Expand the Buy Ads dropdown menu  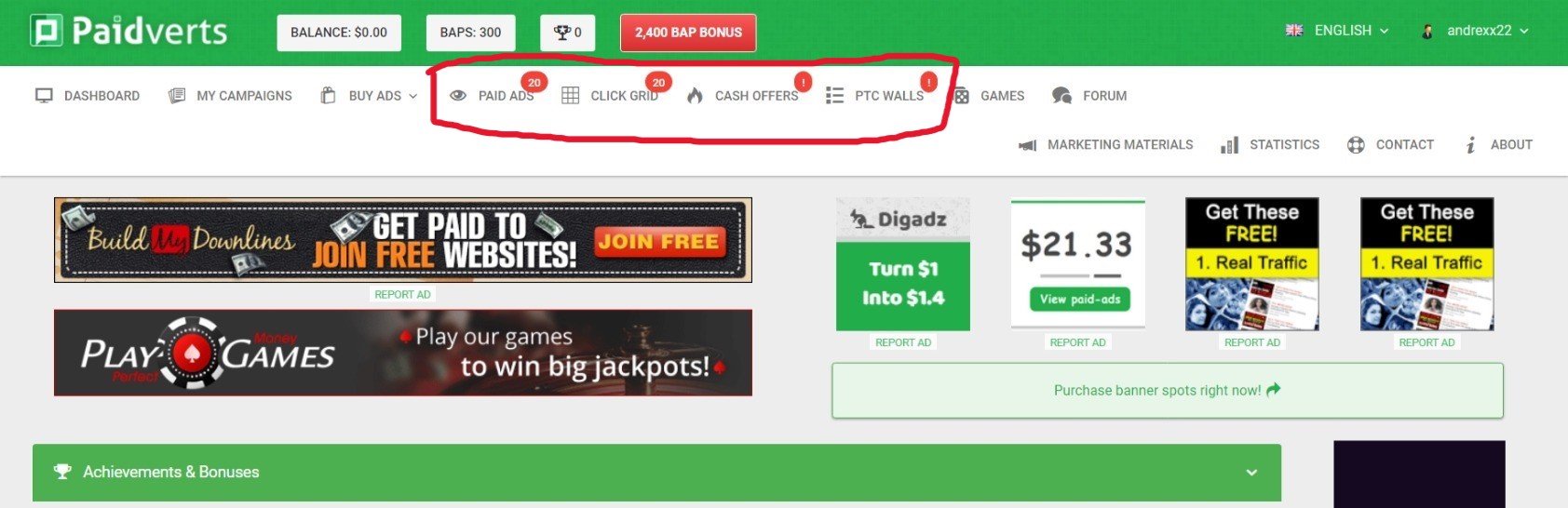click(x=369, y=96)
